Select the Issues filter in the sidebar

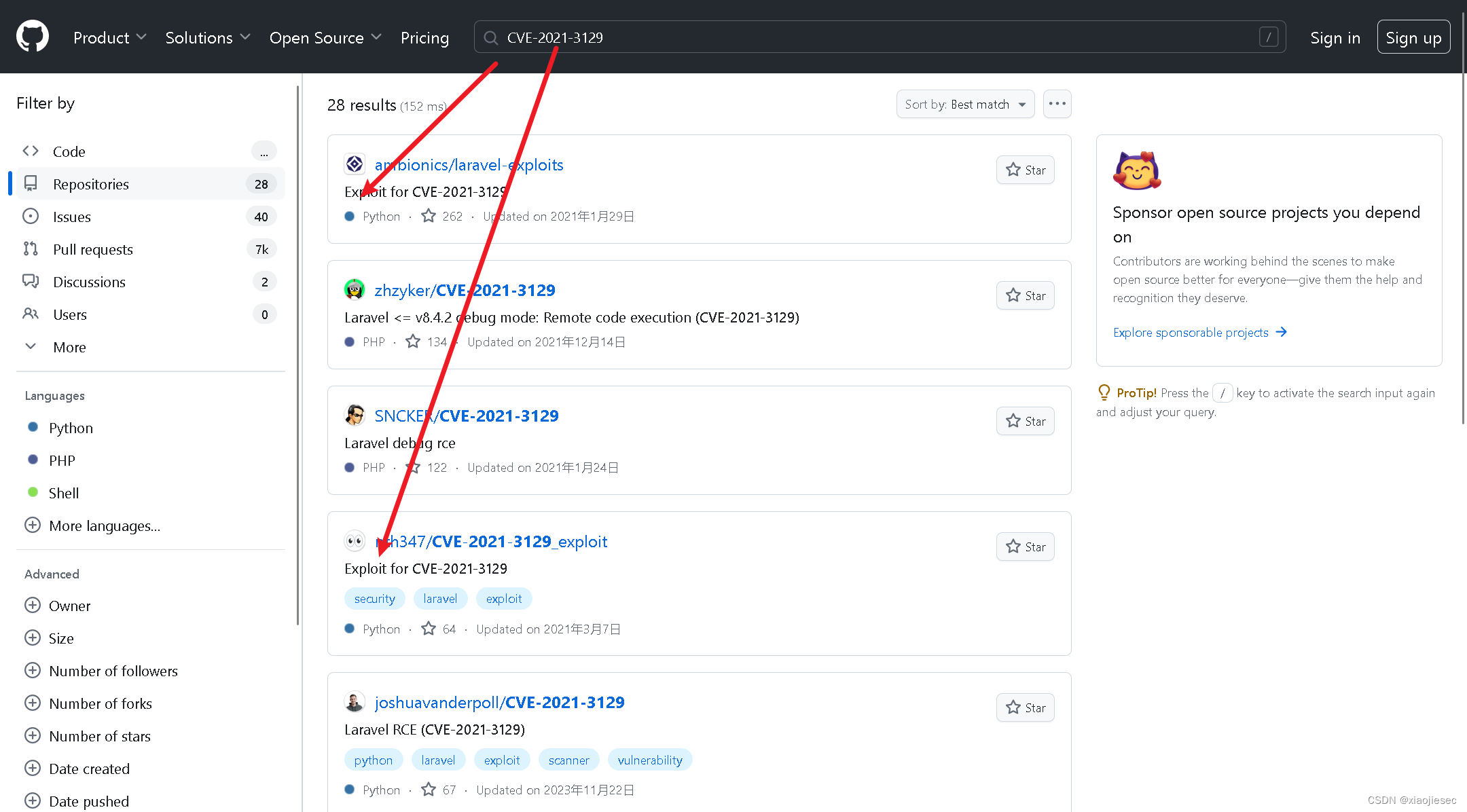point(71,216)
